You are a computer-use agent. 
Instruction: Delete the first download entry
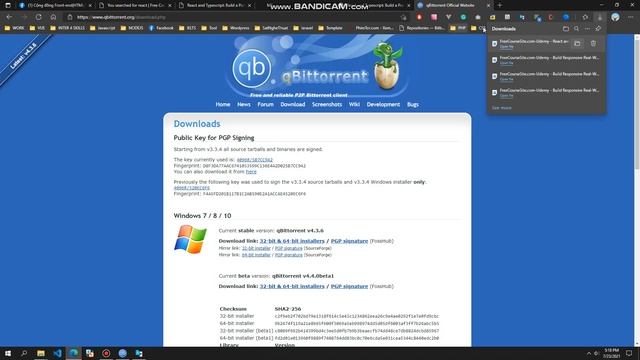pos(593,43)
